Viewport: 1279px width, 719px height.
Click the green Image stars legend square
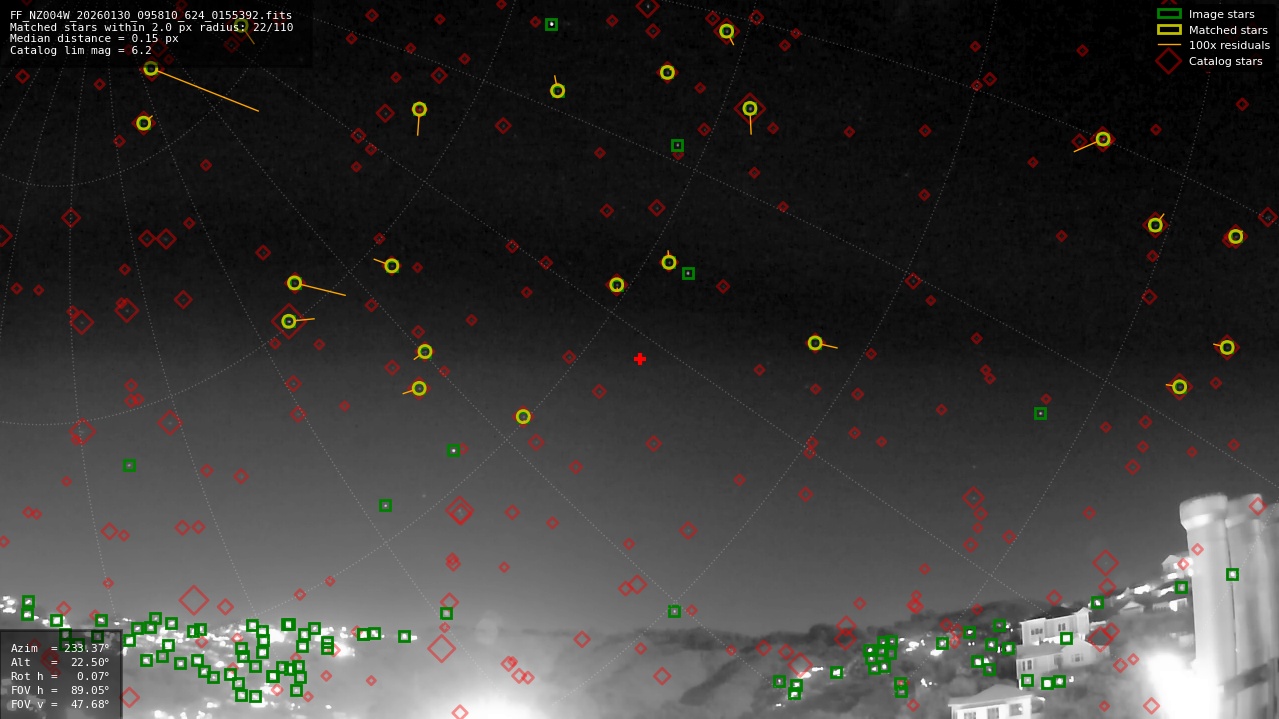1168,14
